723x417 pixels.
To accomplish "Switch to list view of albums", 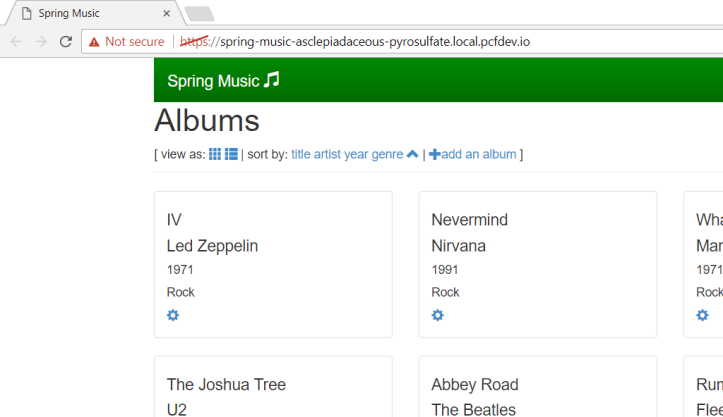I will 231,154.
